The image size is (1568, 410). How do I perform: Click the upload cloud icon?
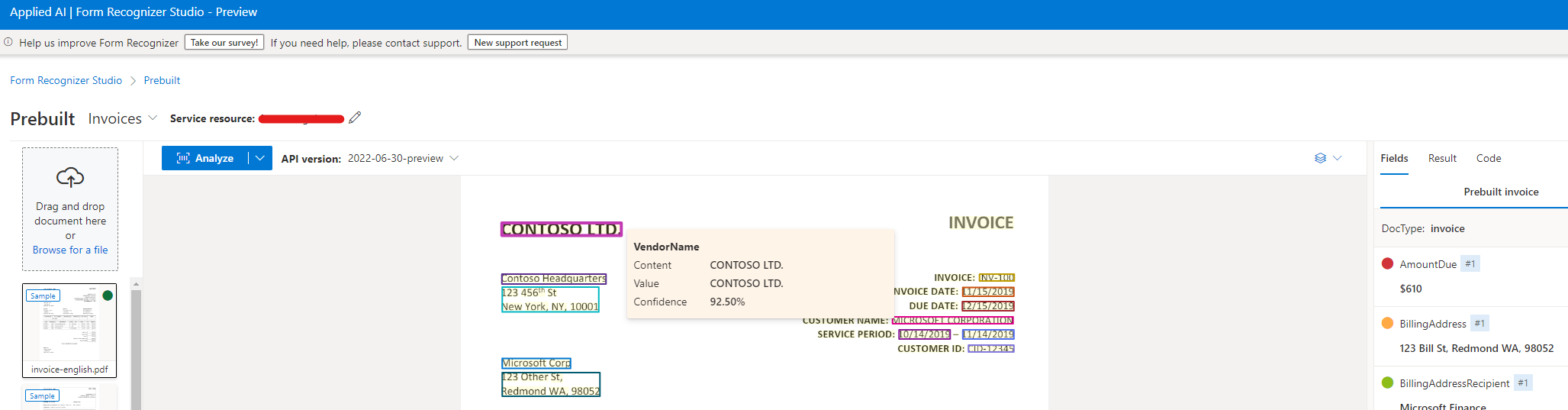point(70,178)
